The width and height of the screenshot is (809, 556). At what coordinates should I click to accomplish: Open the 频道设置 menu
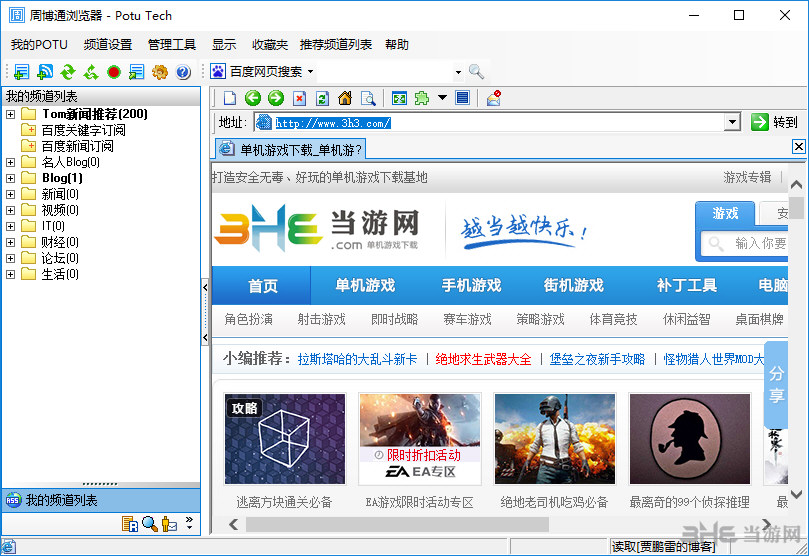pos(108,45)
